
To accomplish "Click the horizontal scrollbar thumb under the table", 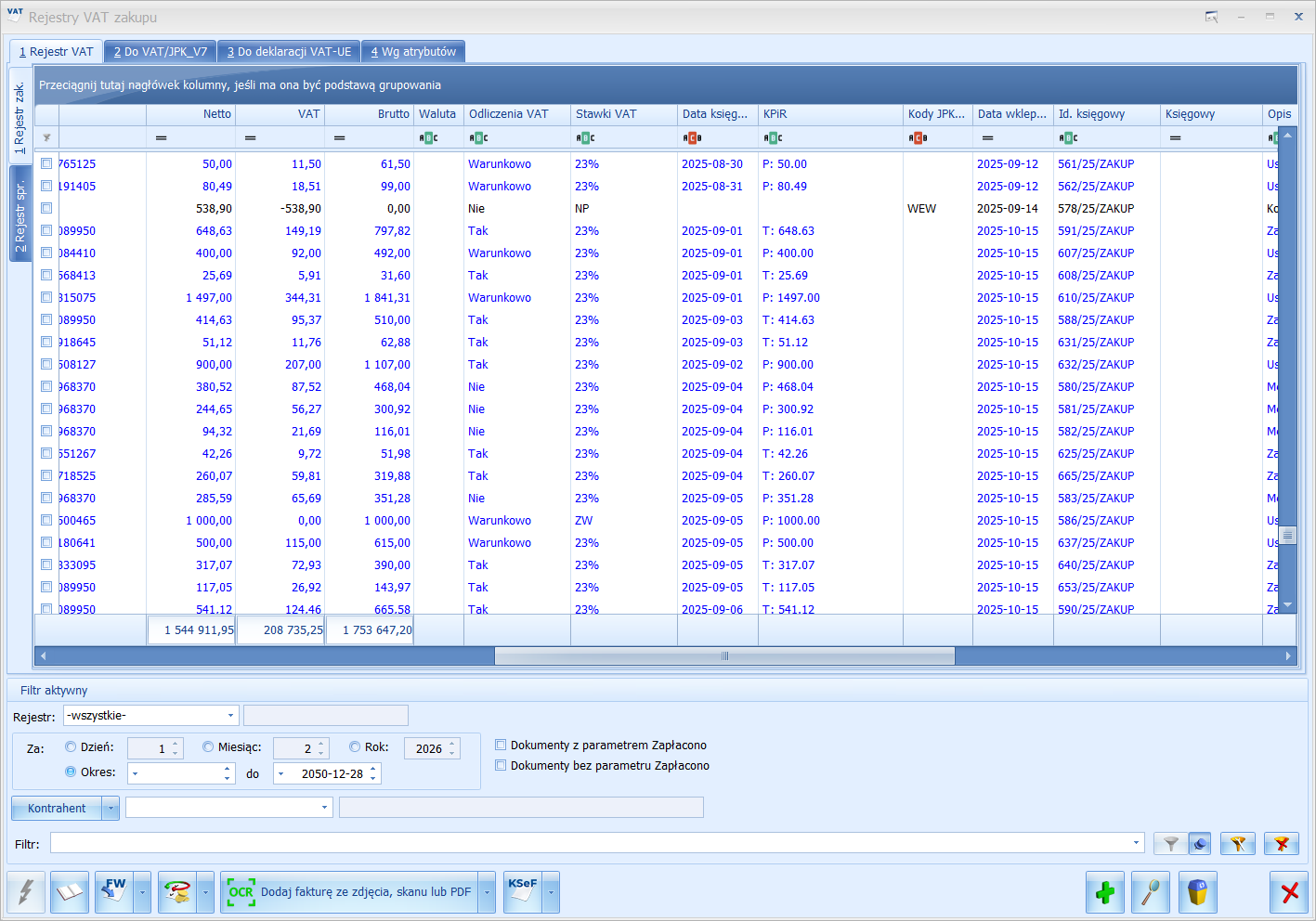I will coord(724,656).
